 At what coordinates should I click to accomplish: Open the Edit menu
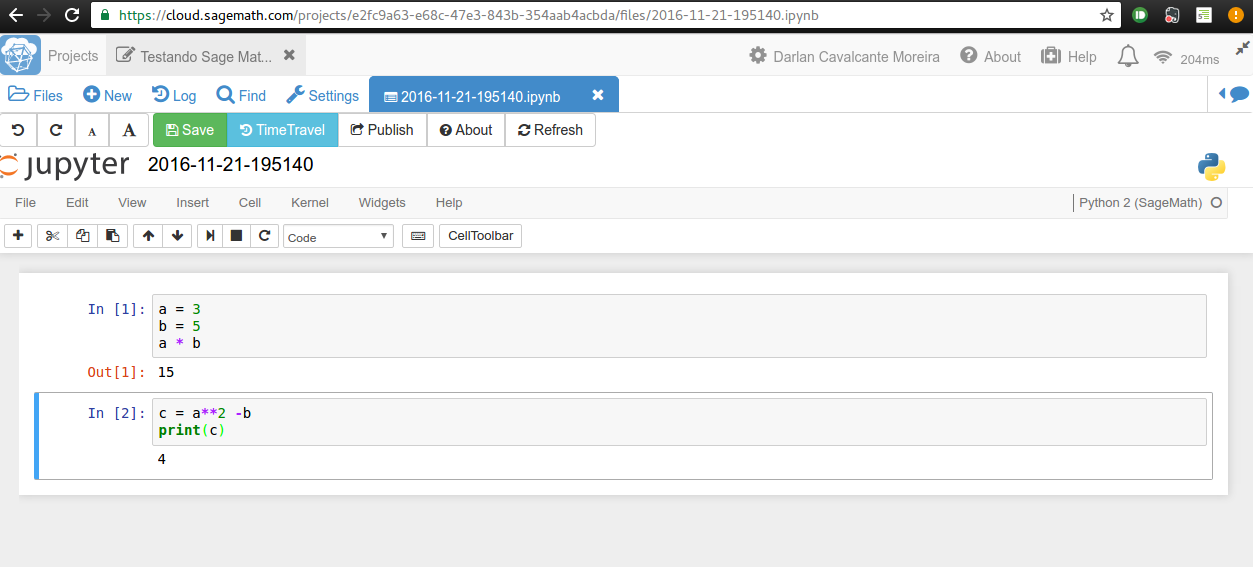77,202
